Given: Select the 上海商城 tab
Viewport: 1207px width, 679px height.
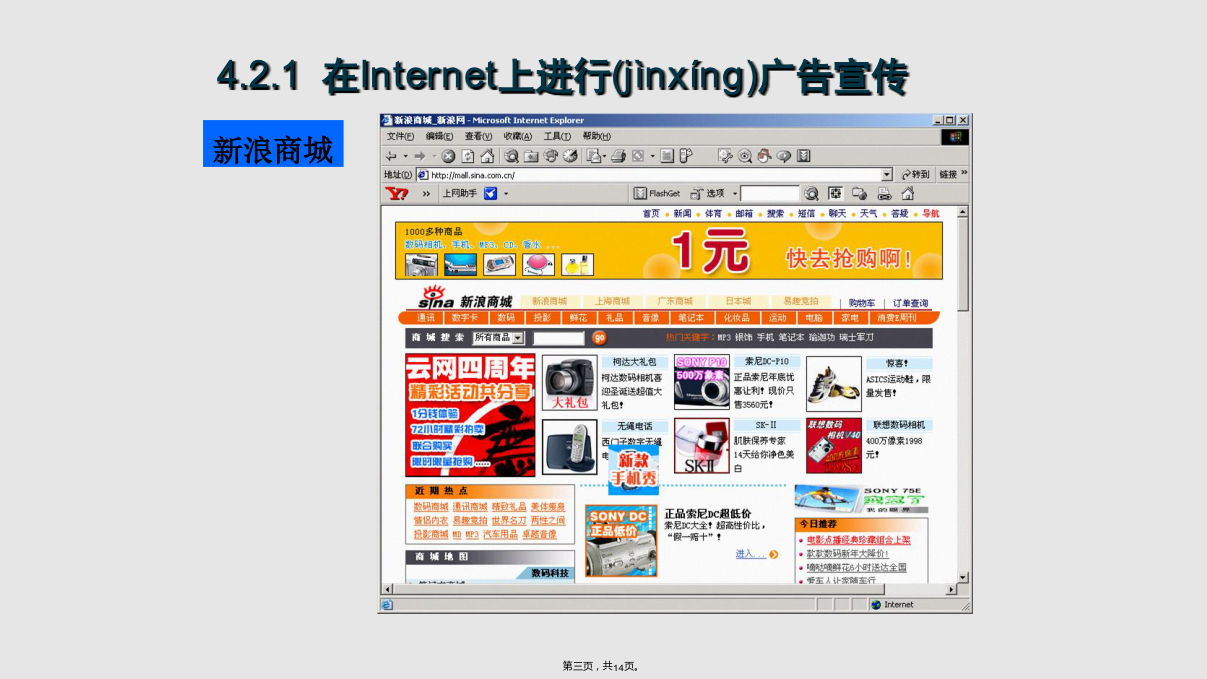Looking at the screenshot, I should click(613, 301).
